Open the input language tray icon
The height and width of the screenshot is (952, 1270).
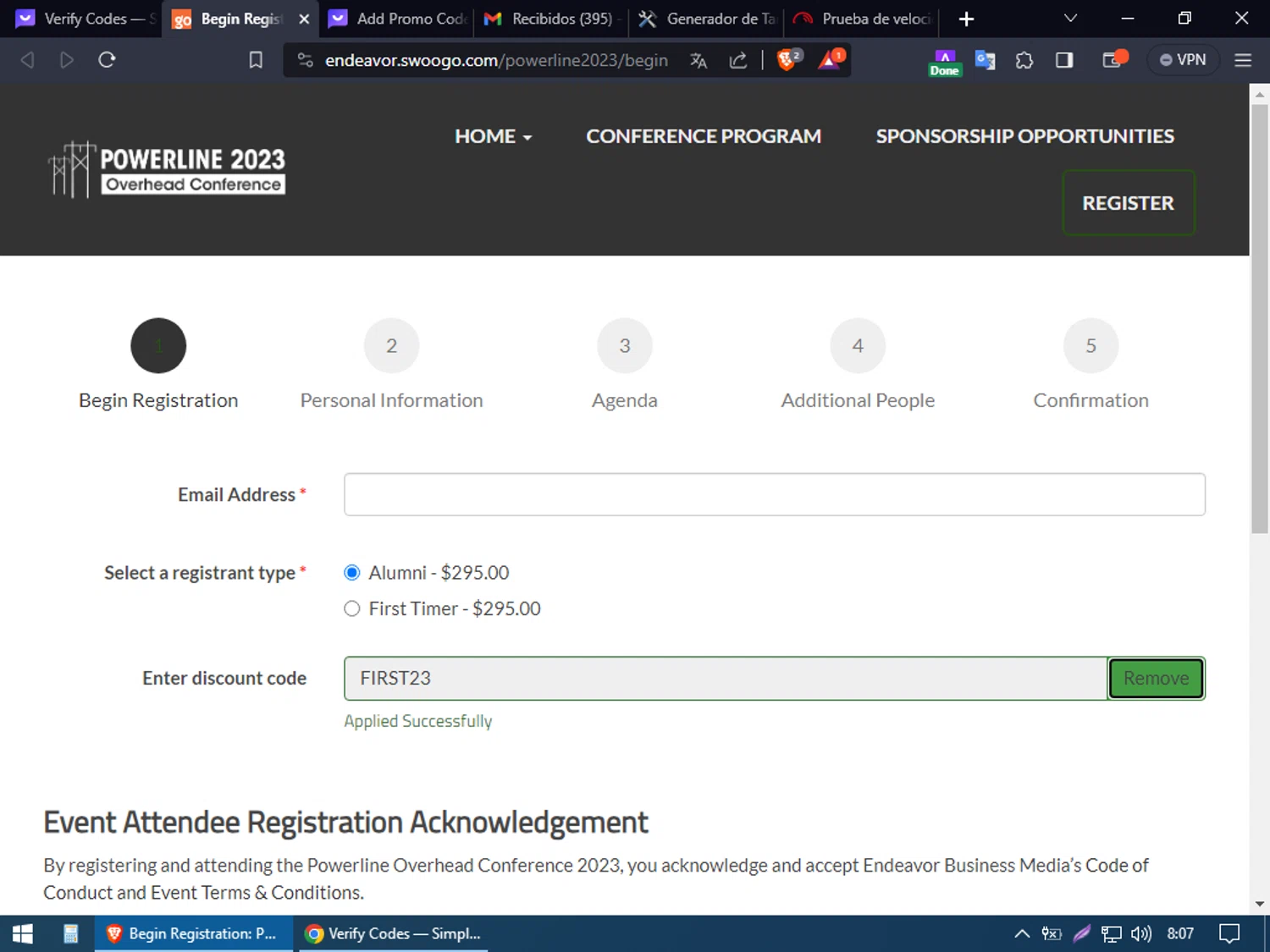(1052, 933)
